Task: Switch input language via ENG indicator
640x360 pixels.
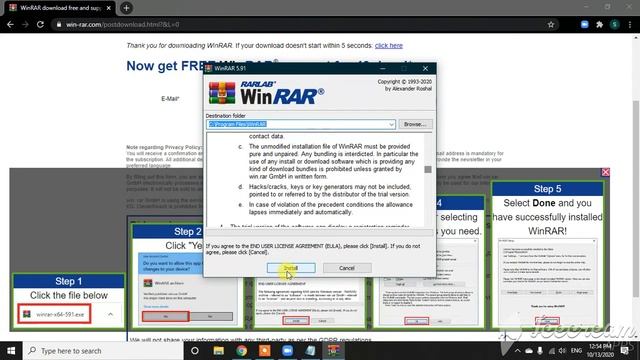Action: pos(576,351)
